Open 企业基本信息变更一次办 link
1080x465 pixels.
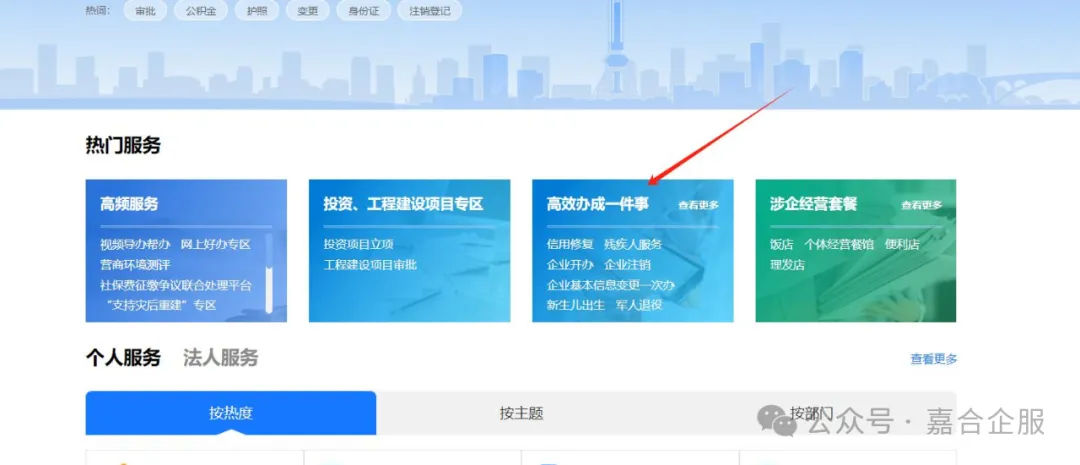pyautogui.click(x=611, y=285)
